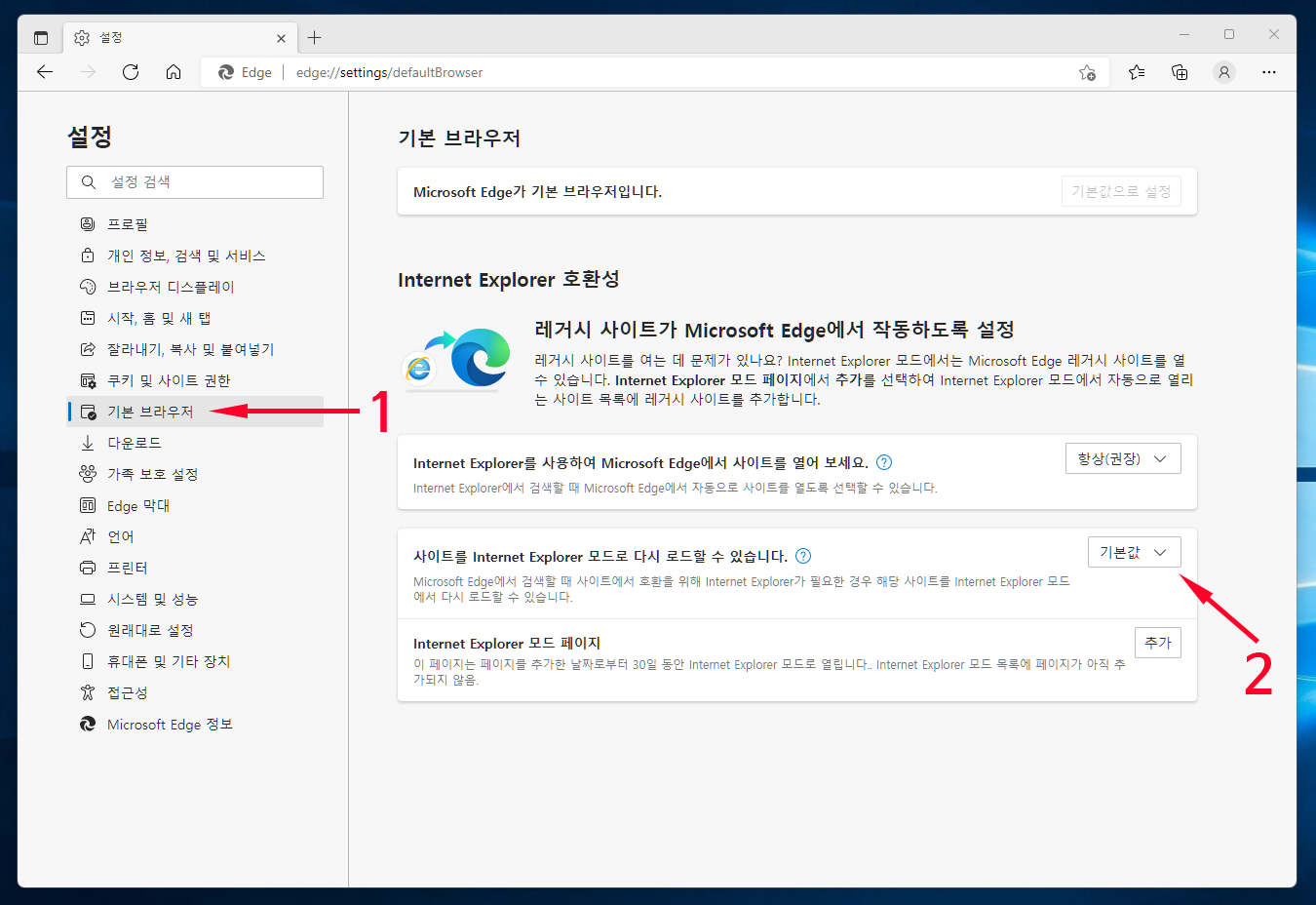Click the browser back arrow
The width and height of the screenshot is (1316, 905).
tap(45, 72)
